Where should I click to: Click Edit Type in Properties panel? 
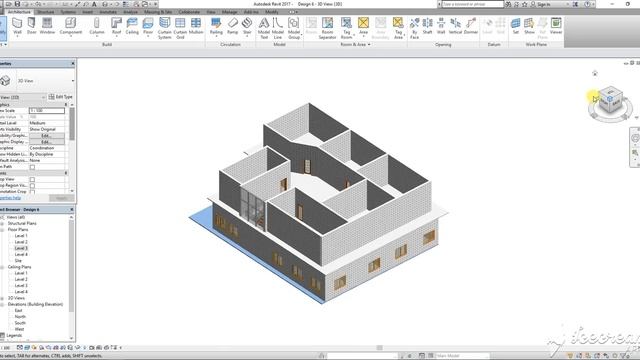[x=60, y=97]
